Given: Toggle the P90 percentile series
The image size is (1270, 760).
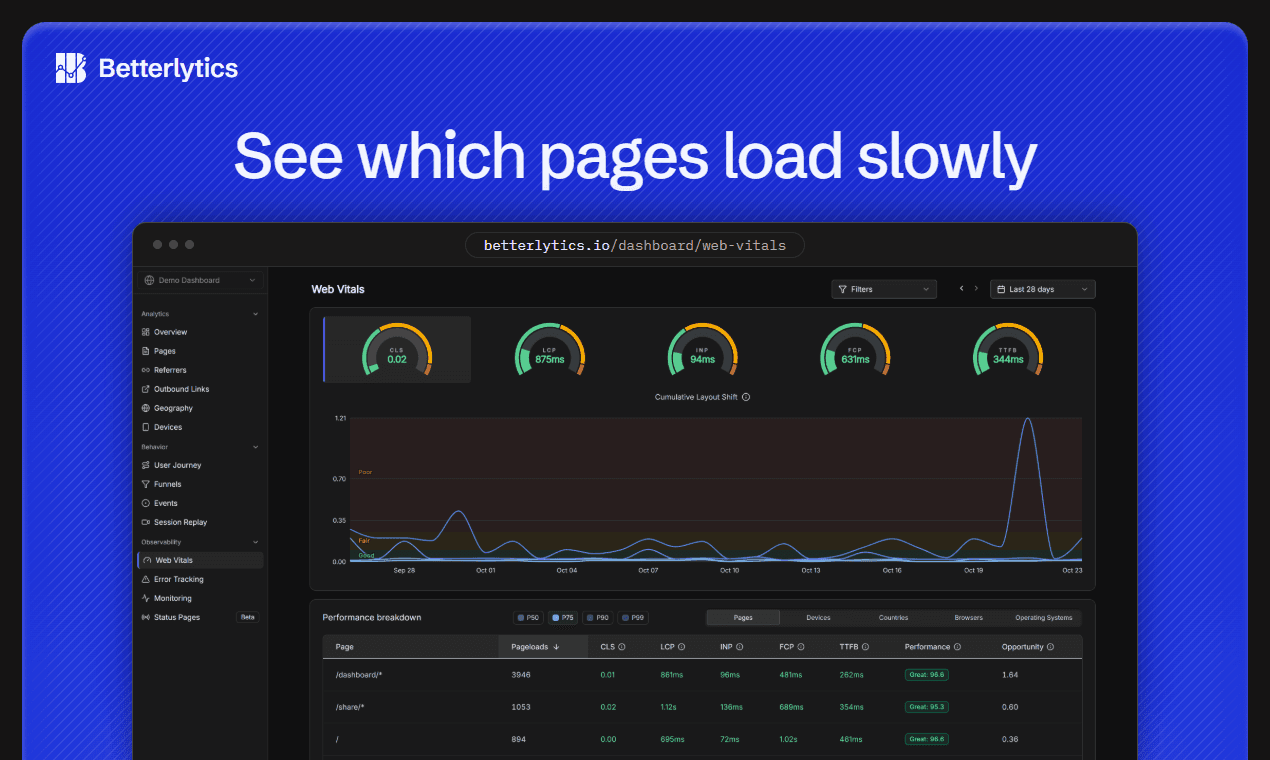Looking at the screenshot, I should tap(598, 618).
